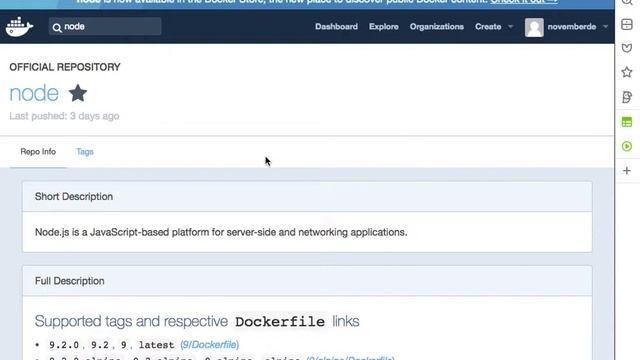Screen dimensions: 640x360
Task: Click the Node.js short description sentence
Action: [x=221, y=232]
